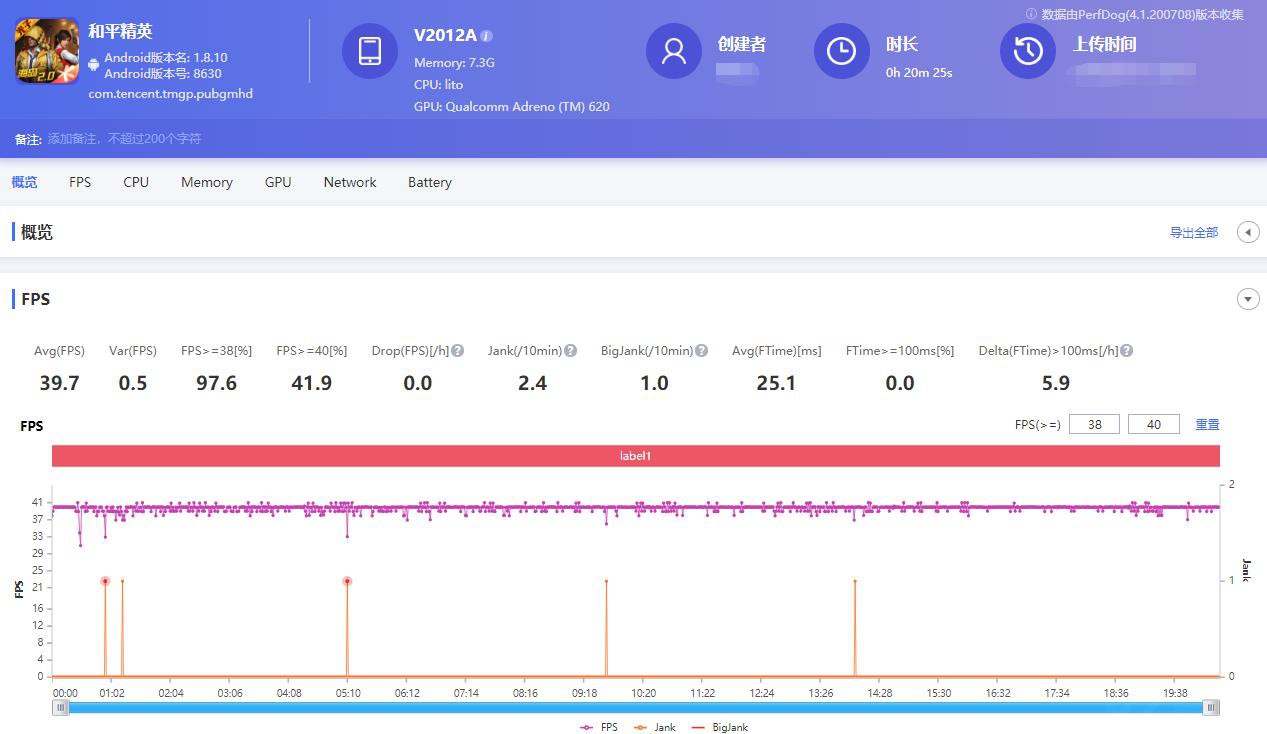Viewport: 1267px width, 734px height.
Task: Click the 和平精英 game app icon
Action: [46, 51]
